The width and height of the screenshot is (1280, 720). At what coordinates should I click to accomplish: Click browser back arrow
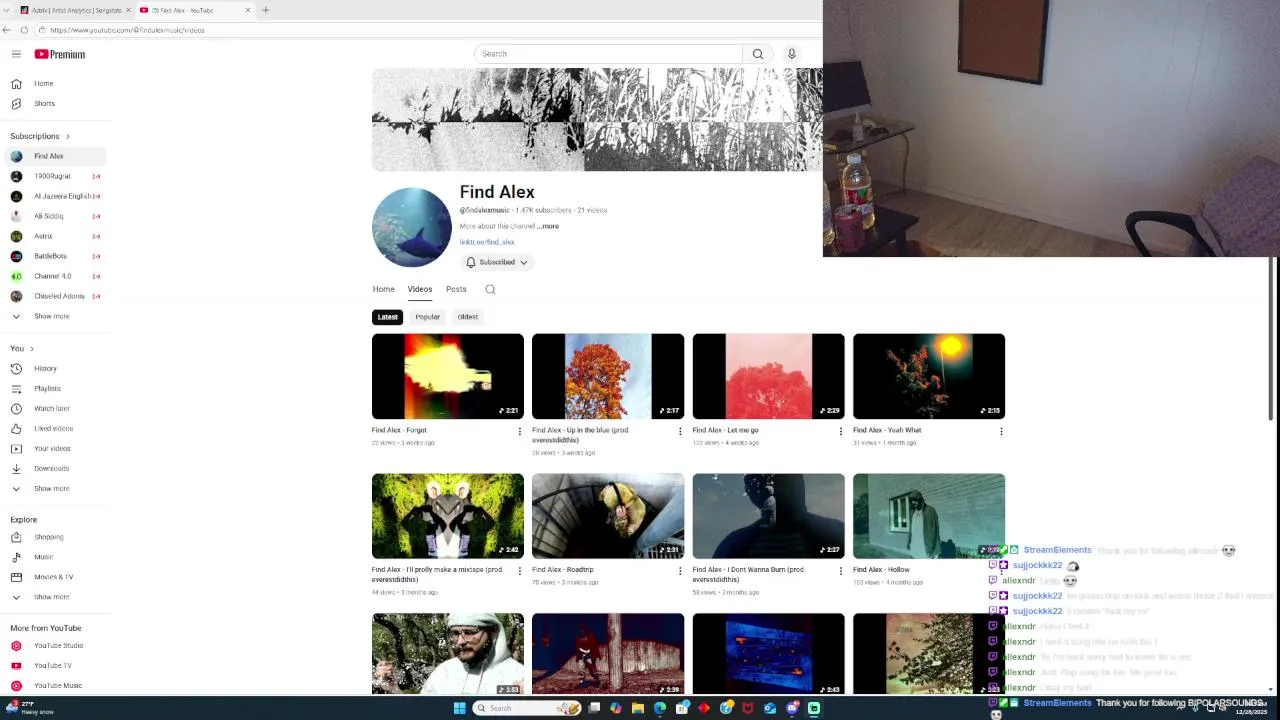pyautogui.click(x=8, y=30)
